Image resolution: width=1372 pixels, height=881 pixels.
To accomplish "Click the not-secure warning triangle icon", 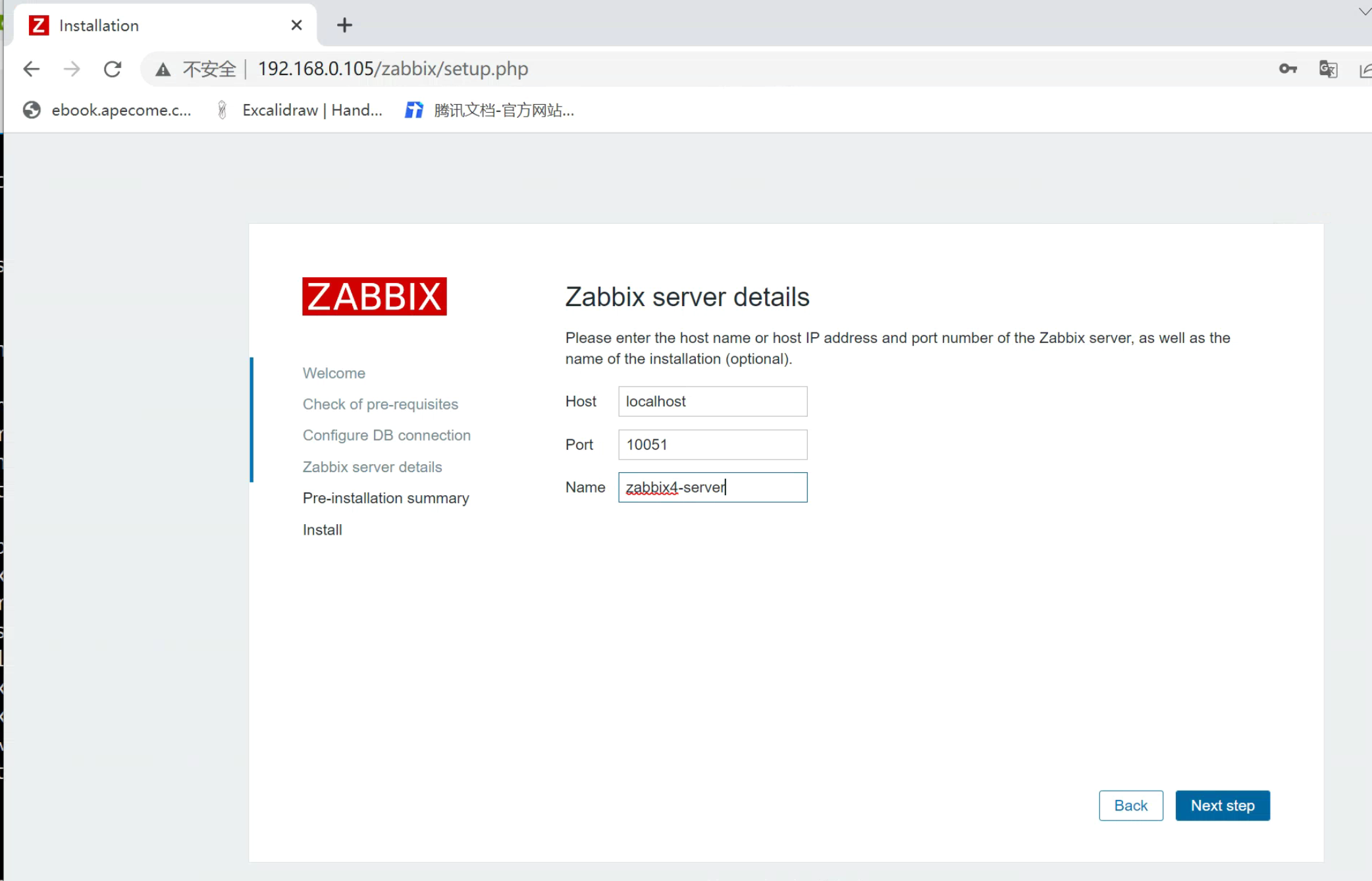I will click(163, 69).
